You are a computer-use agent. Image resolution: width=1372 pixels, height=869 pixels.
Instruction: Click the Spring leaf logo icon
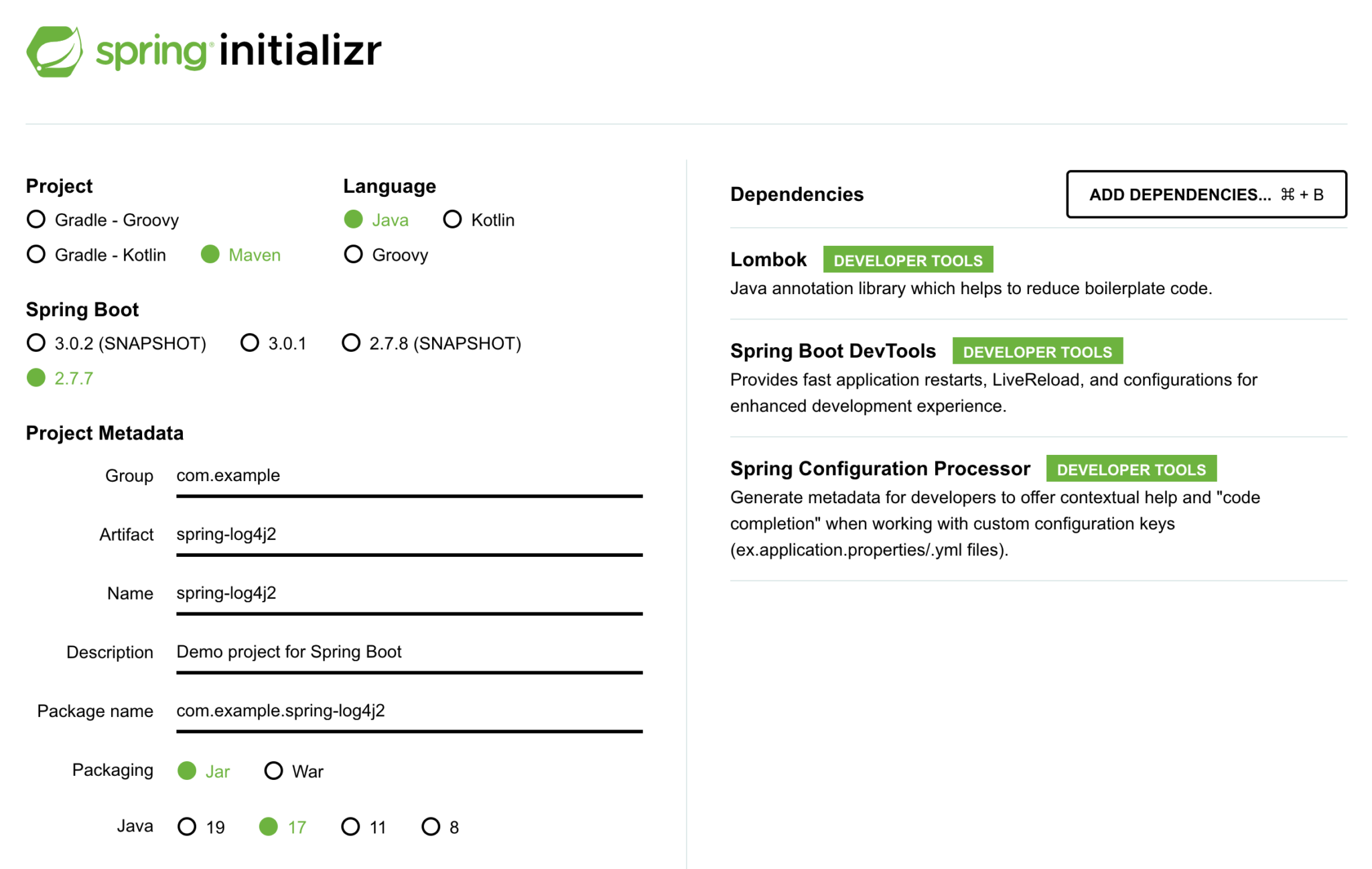point(54,52)
